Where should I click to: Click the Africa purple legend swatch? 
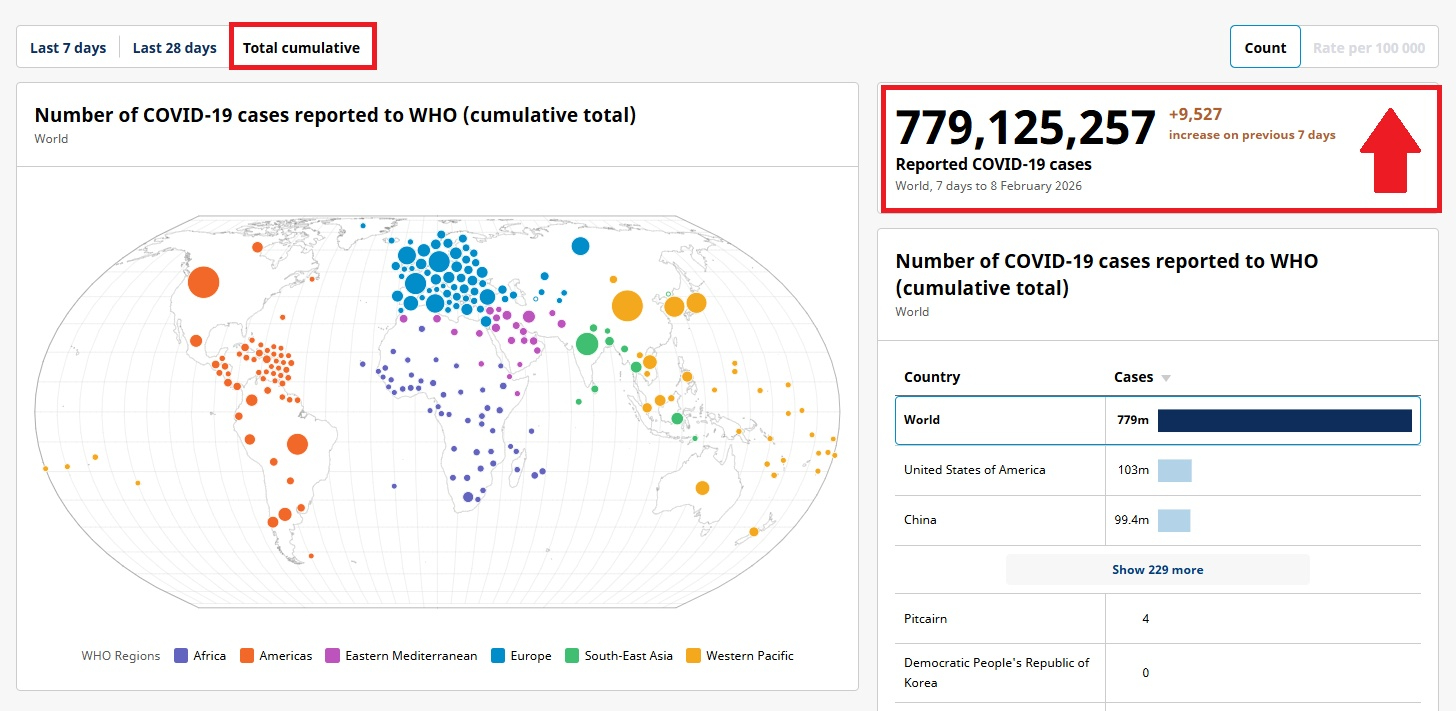(x=181, y=656)
